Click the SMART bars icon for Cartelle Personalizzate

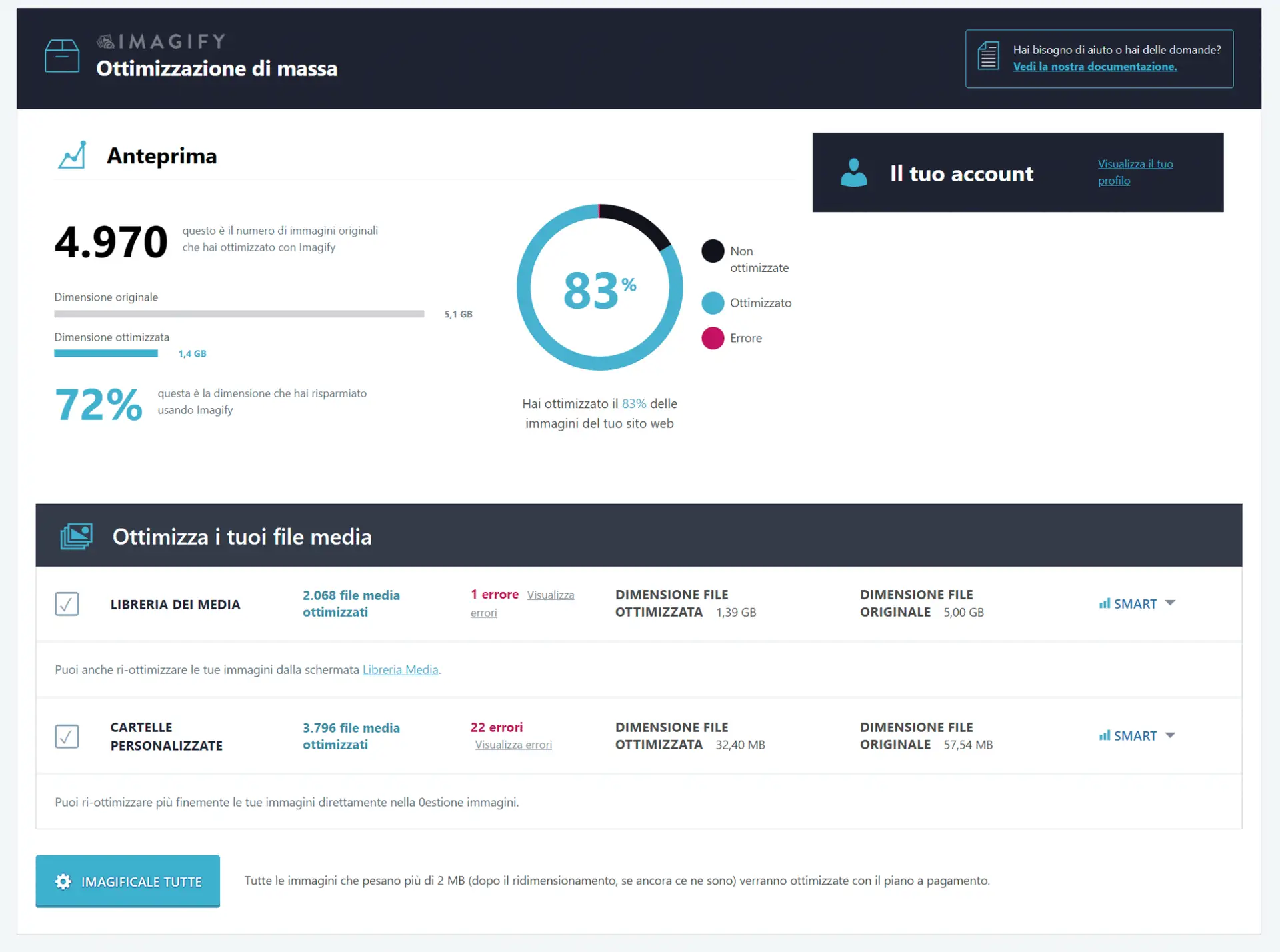tap(1105, 735)
